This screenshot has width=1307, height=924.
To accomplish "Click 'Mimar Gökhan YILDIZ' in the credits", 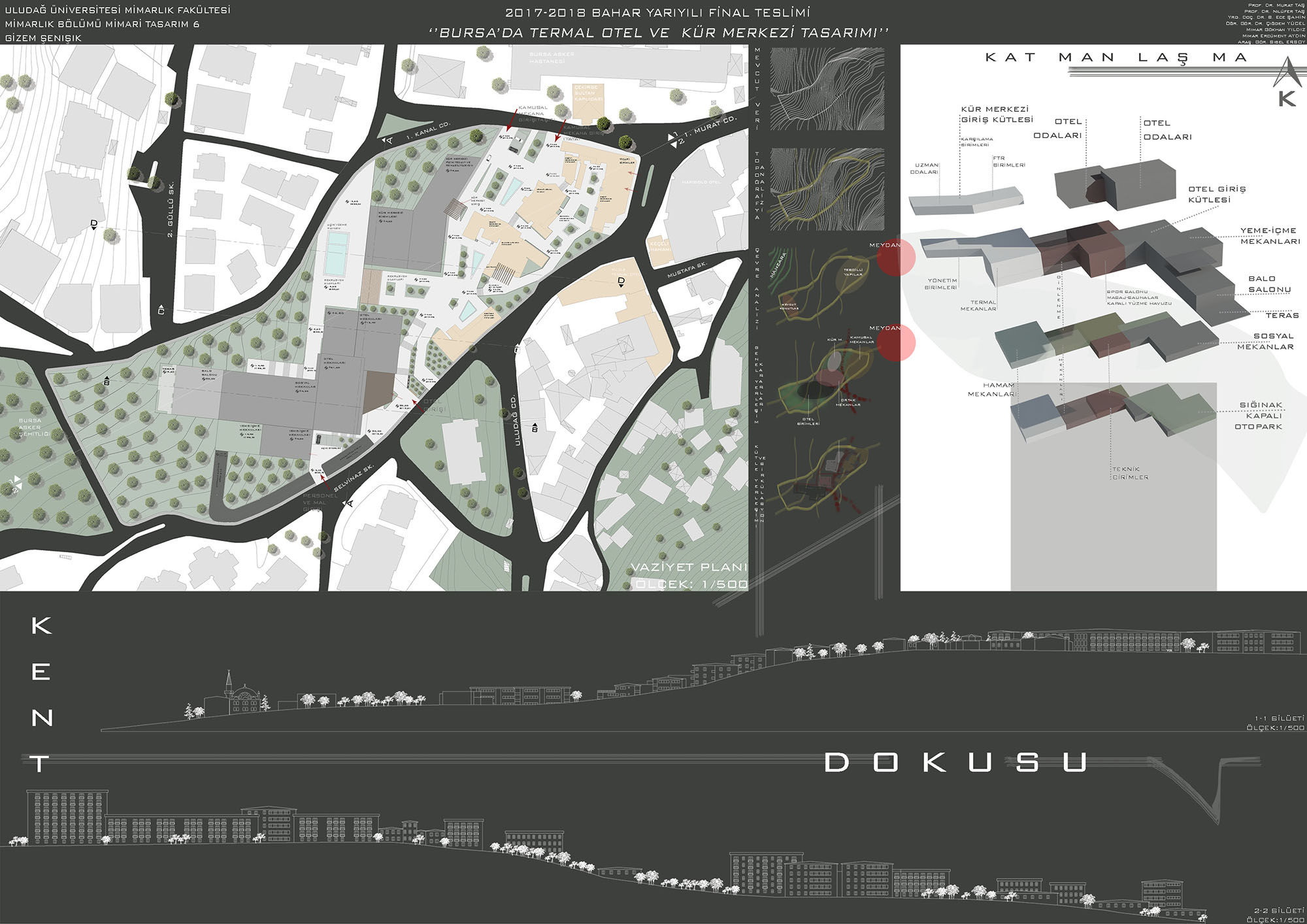I will click(x=1275, y=29).
